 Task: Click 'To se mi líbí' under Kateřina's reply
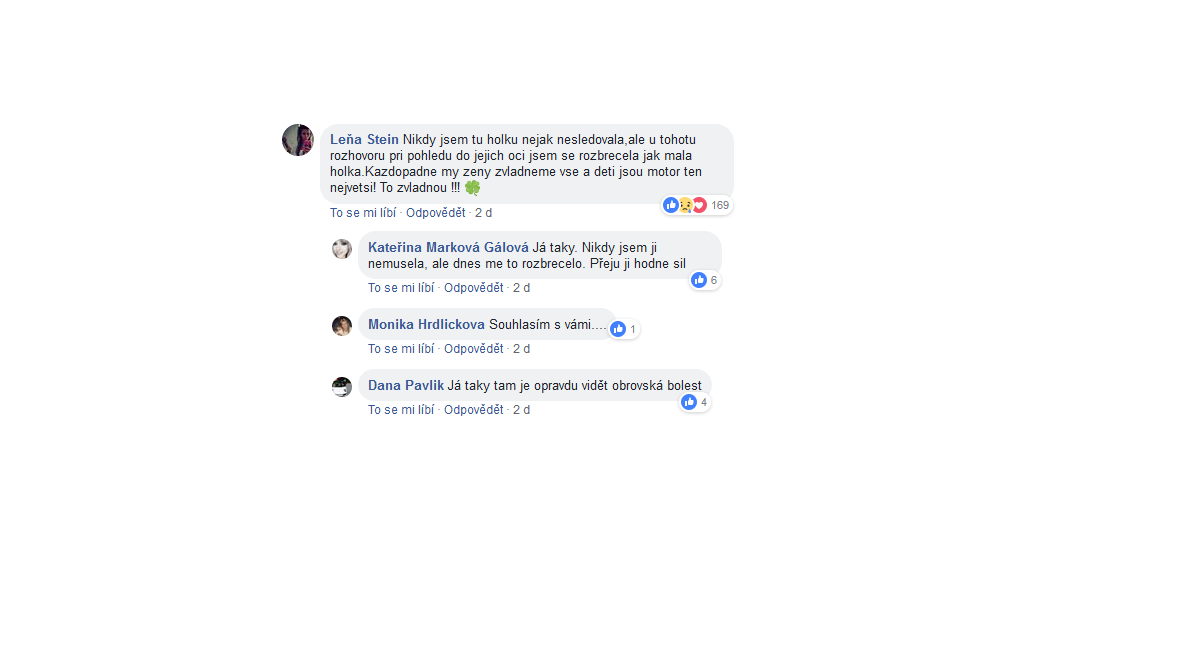401,288
